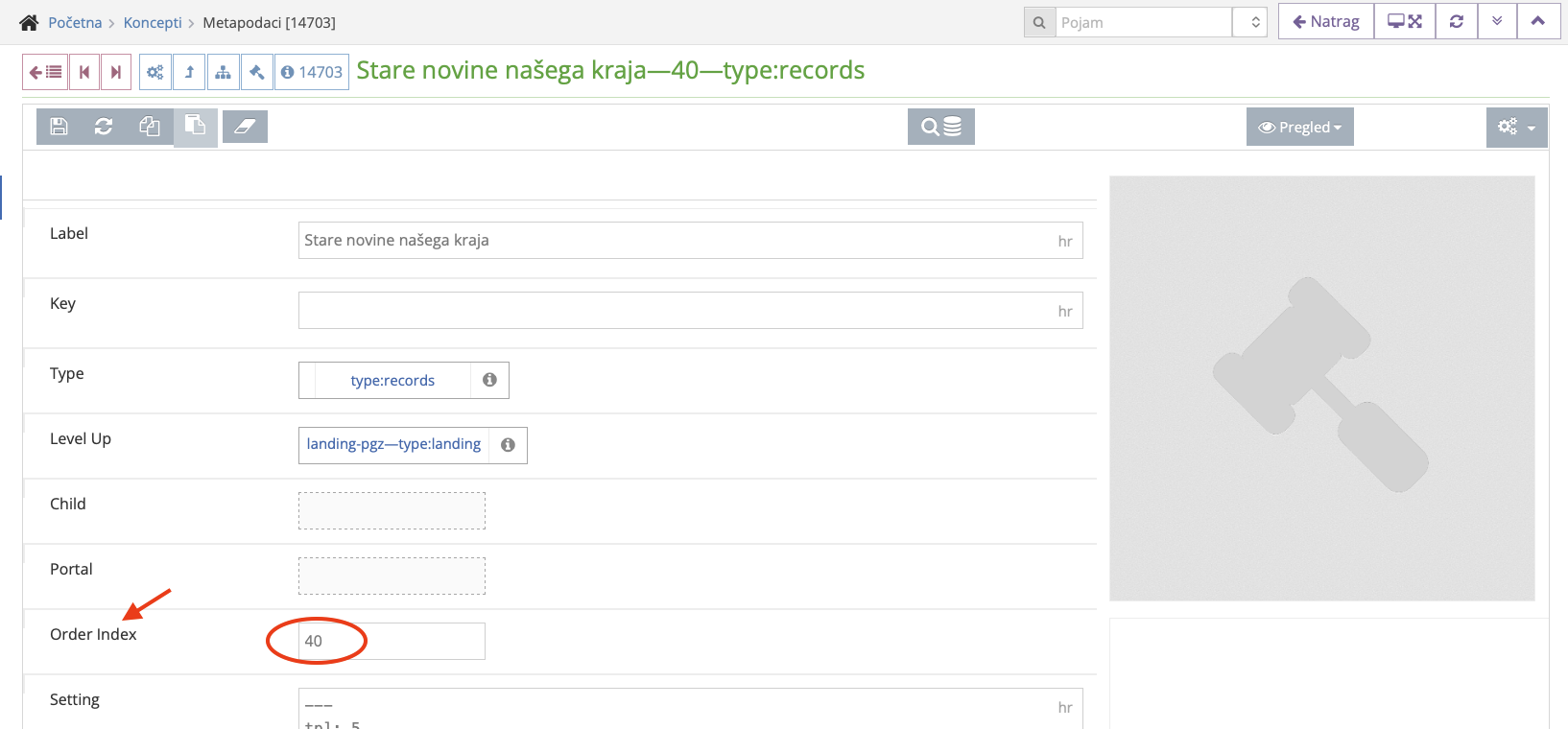Go to the previous record

pos(84,72)
